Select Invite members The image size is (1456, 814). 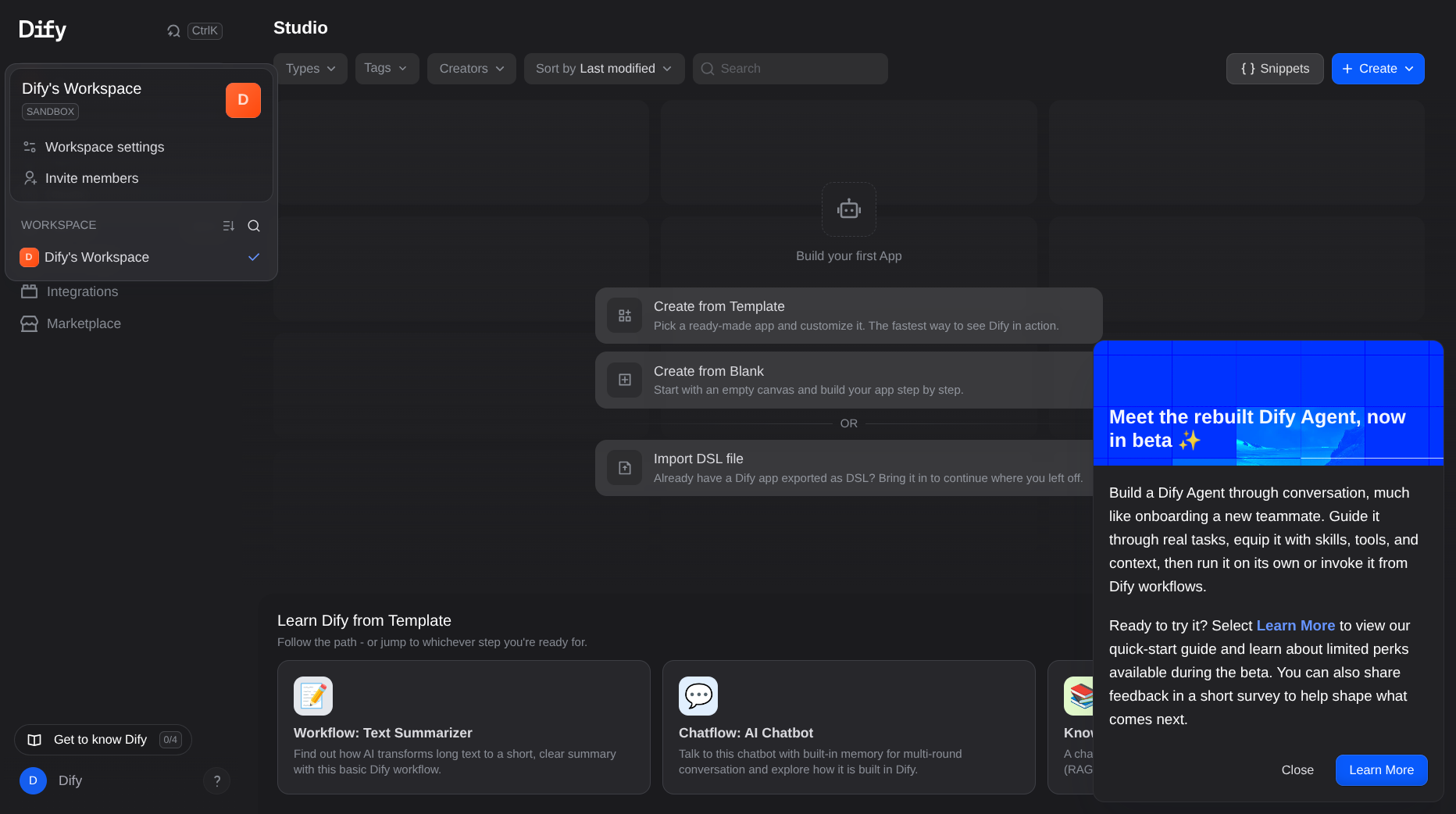(x=141, y=178)
